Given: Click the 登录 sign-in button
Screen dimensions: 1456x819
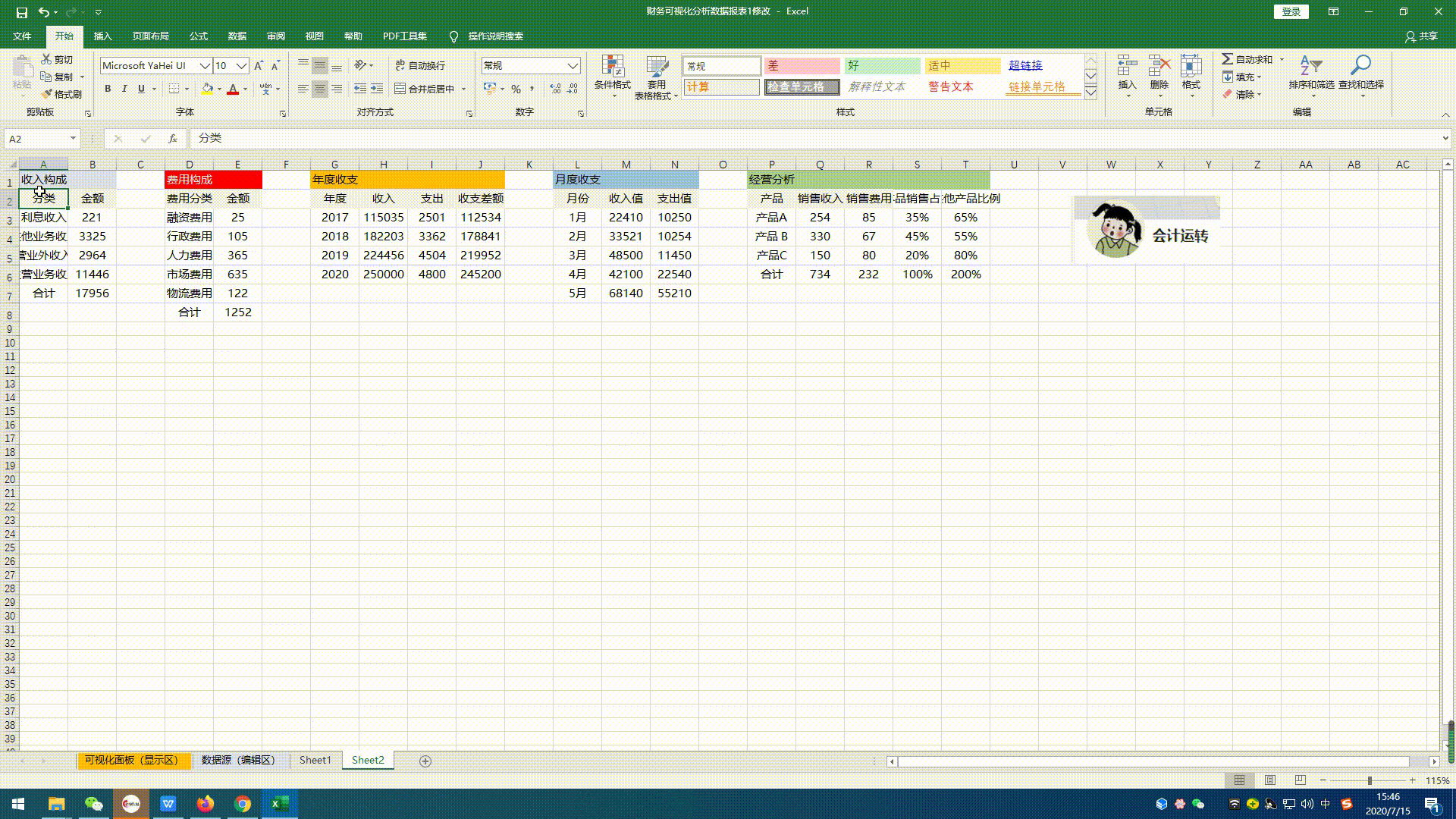Looking at the screenshot, I should point(1291,11).
